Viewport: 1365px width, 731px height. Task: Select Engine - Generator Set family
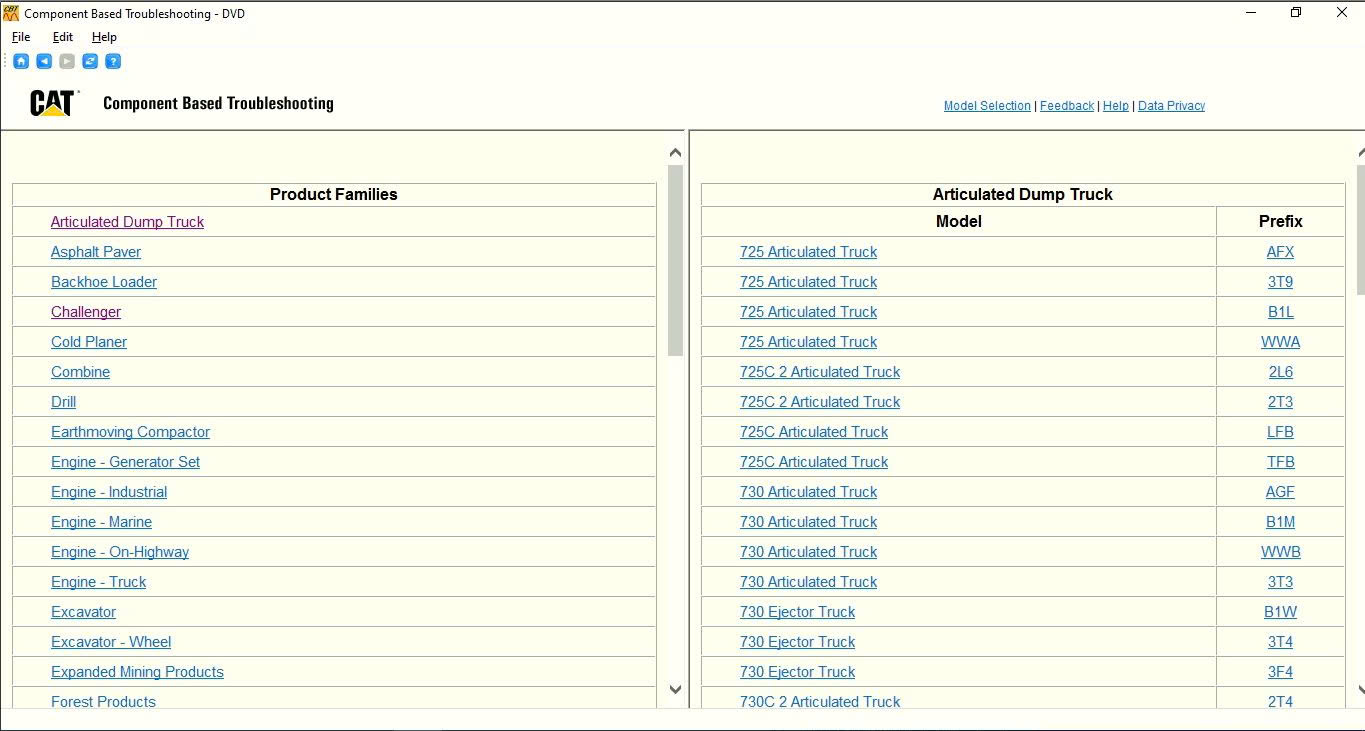(x=125, y=462)
